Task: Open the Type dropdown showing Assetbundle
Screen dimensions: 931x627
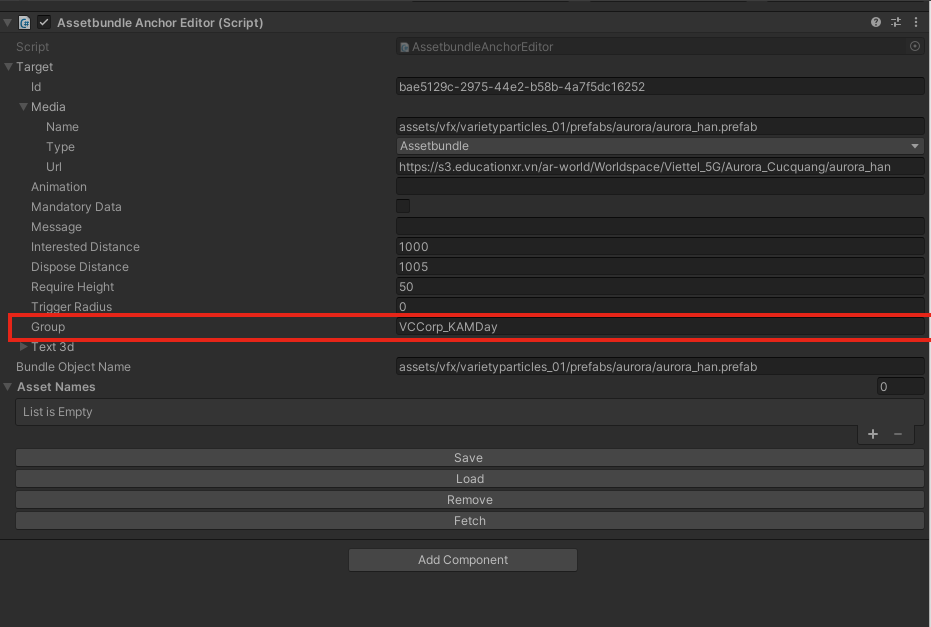Action: point(660,146)
